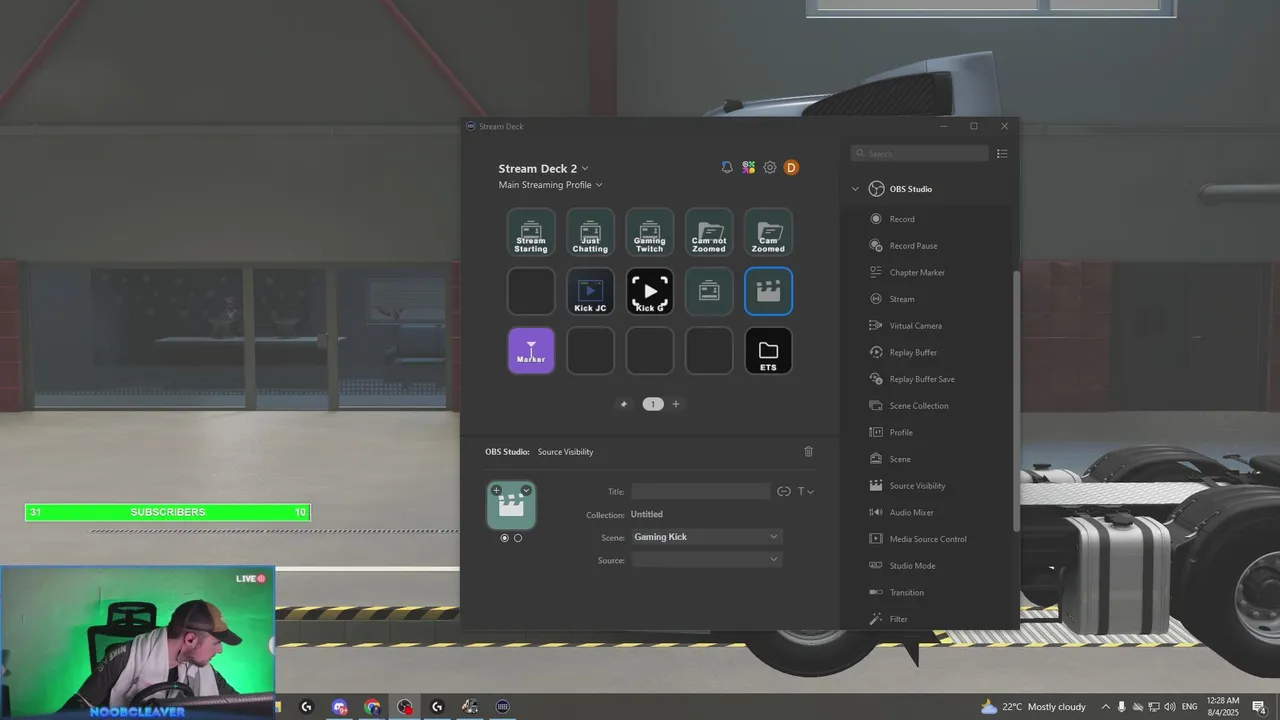This screenshot has height=720, width=1280.
Task: Click the Title input field
Action: pos(700,491)
